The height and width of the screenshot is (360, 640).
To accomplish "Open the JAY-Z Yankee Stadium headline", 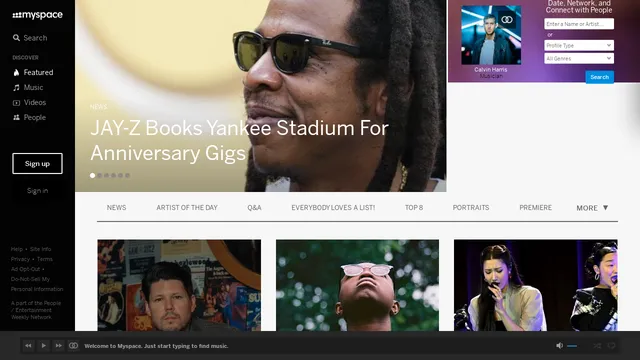I will [x=239, y=140].
